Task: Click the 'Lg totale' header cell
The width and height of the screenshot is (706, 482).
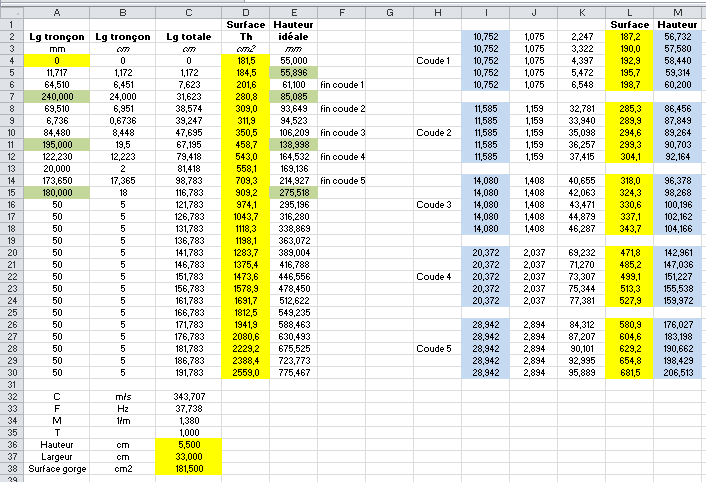Action: [189, 36]
